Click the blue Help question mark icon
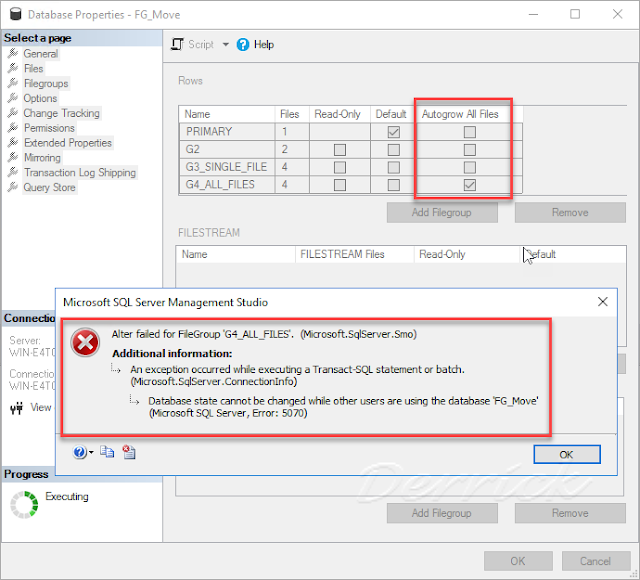640x580 pixels. click(x=242, y=44)
